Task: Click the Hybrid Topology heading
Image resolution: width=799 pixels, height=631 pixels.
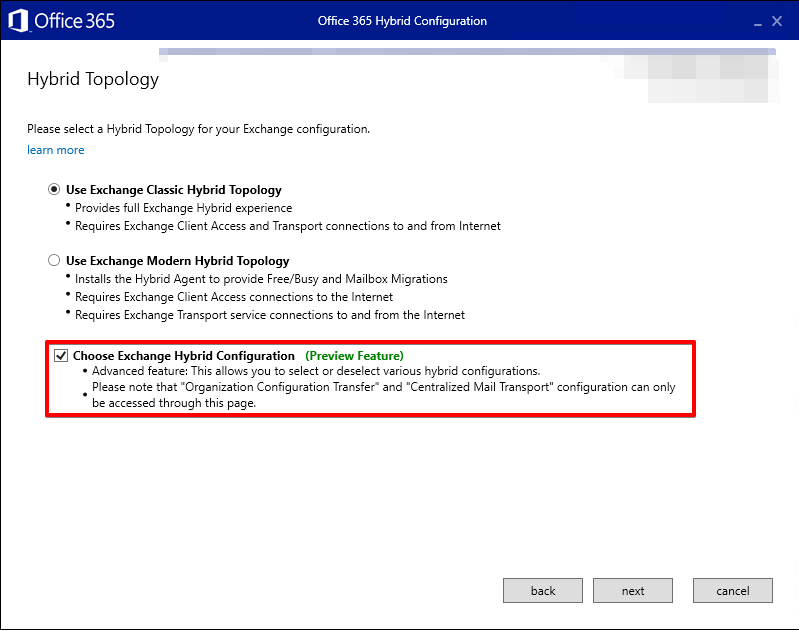Action: [93, 80]
